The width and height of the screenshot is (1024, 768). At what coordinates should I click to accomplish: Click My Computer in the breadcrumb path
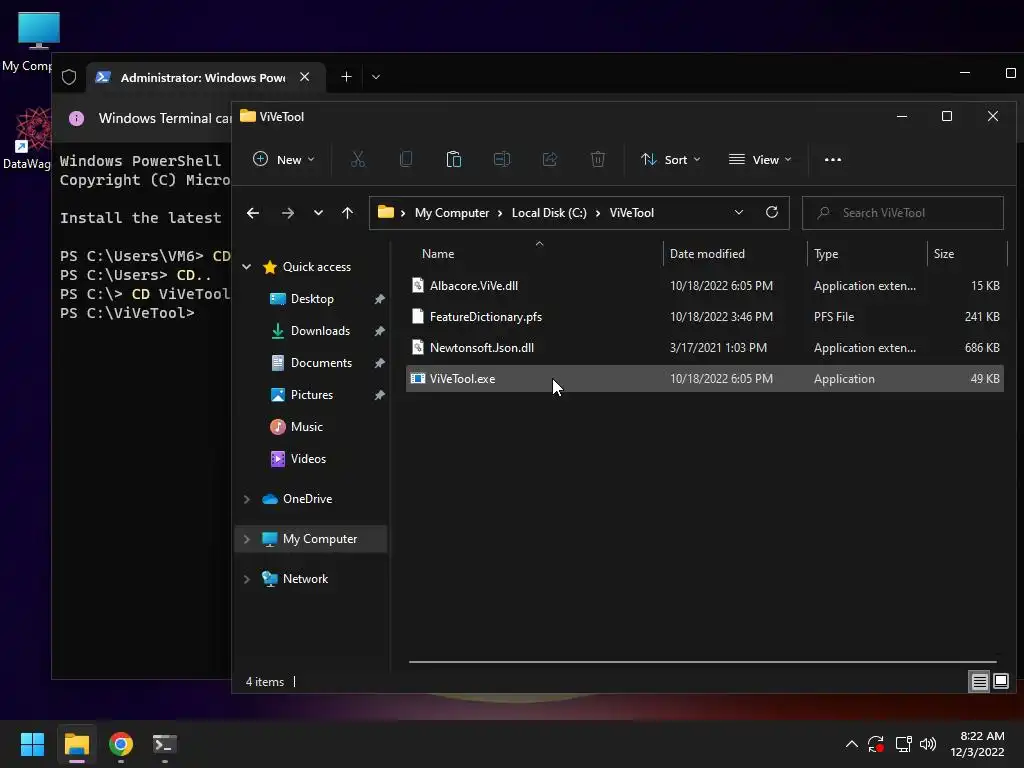[452, 213]
